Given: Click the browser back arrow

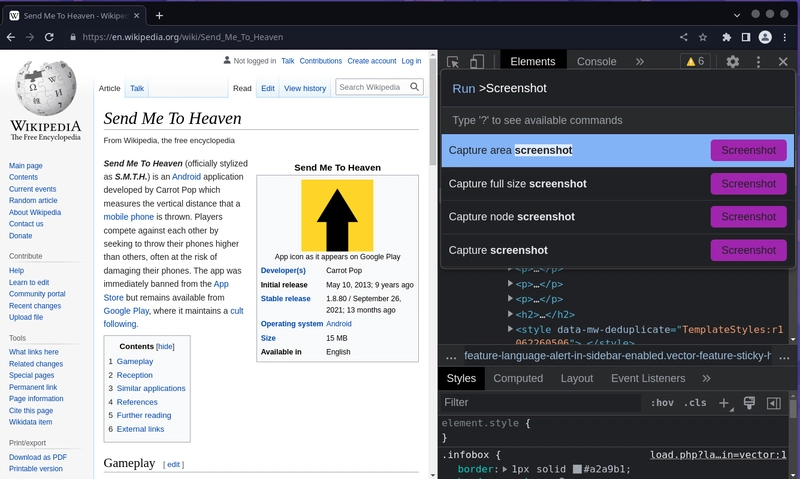Looking at the screenshot, I should (x=11, y=37).
